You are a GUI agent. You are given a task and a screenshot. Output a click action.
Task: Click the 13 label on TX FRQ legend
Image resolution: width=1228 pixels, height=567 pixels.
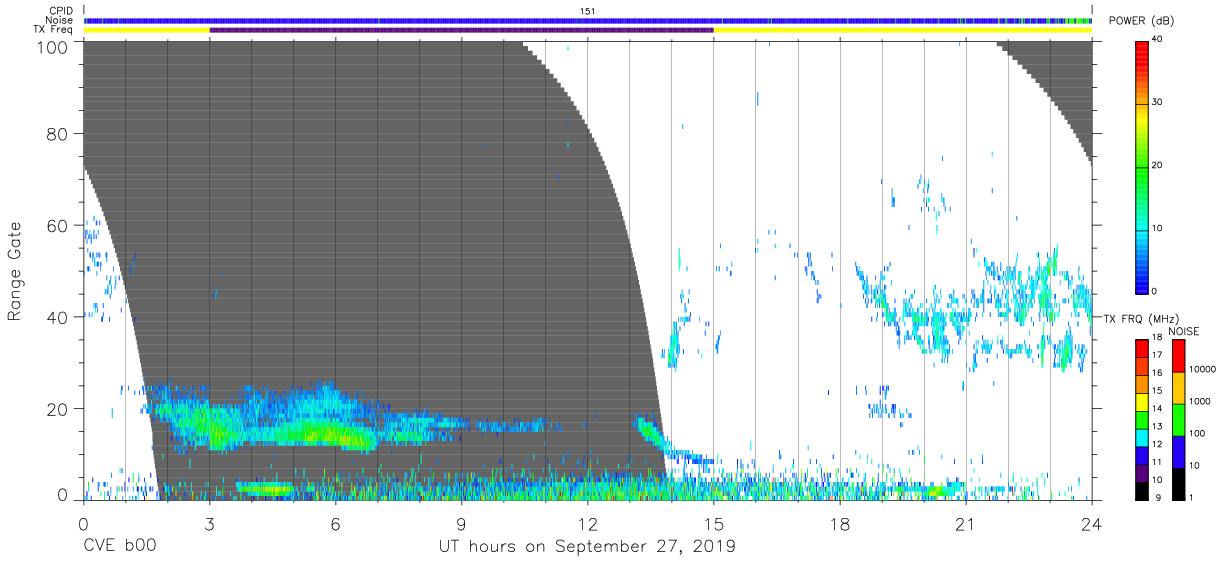coord(1157,426)
